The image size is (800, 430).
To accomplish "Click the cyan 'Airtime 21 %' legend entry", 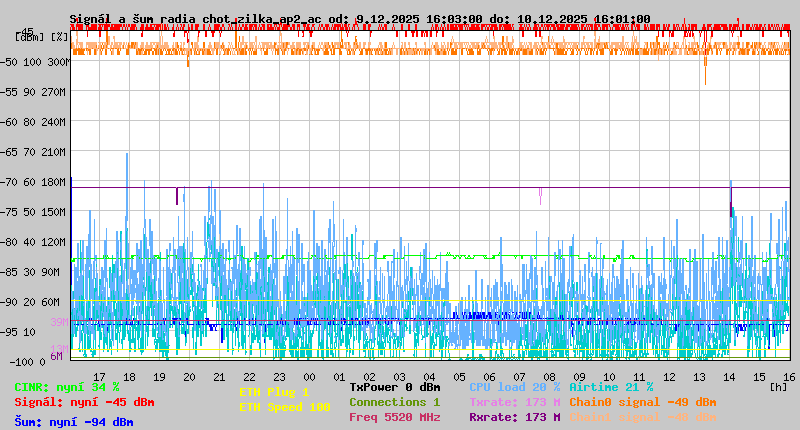I will pos(611,387).
